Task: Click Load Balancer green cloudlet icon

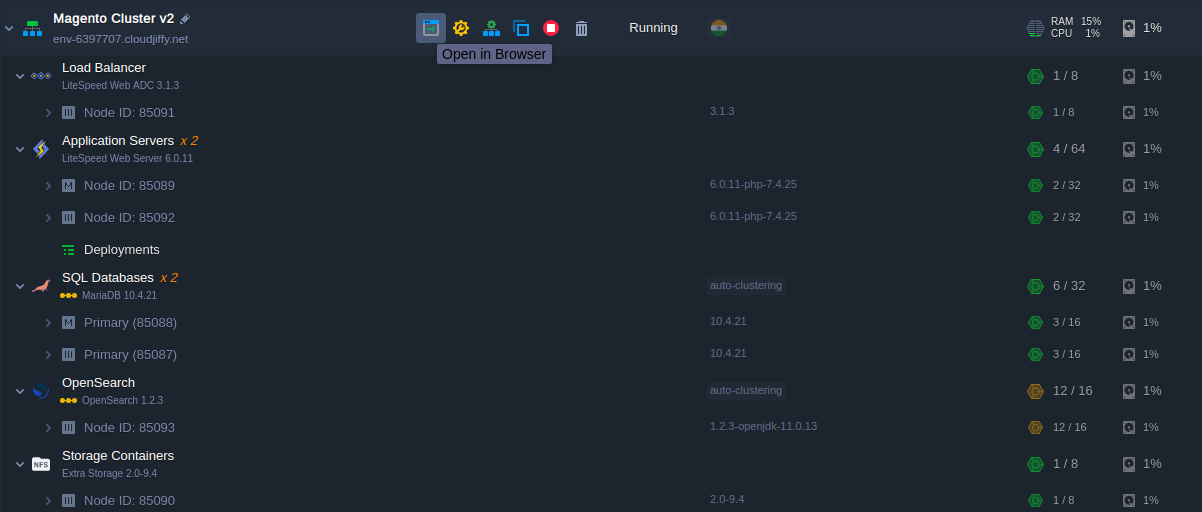Action: point(1035,76)
